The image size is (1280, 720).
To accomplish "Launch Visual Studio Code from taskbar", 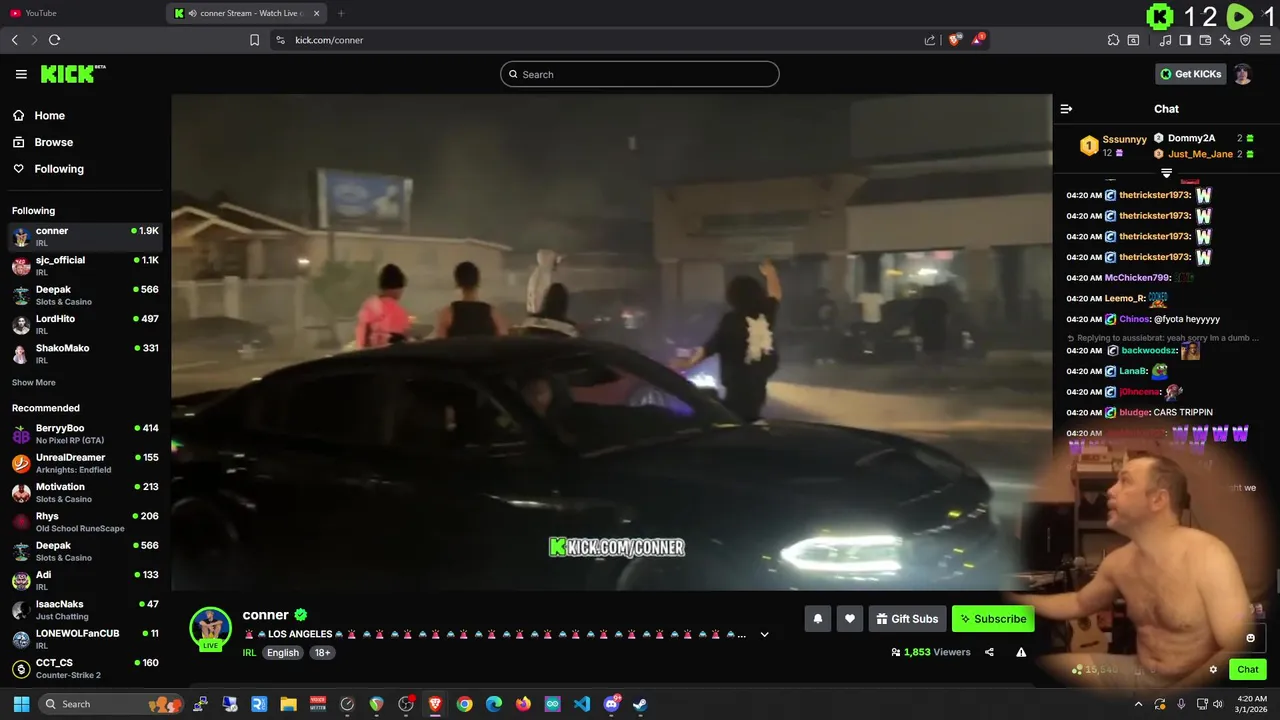I will pos(582,704).
